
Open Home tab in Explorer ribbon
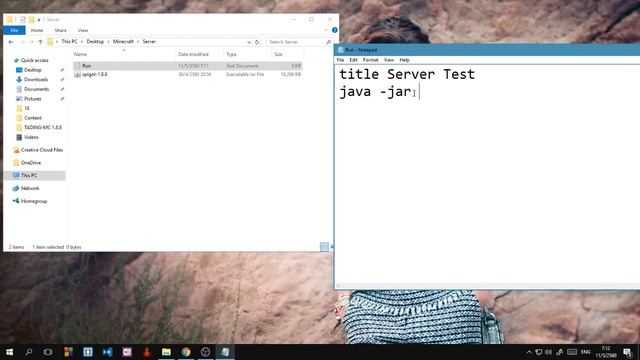tap(37, 30)
